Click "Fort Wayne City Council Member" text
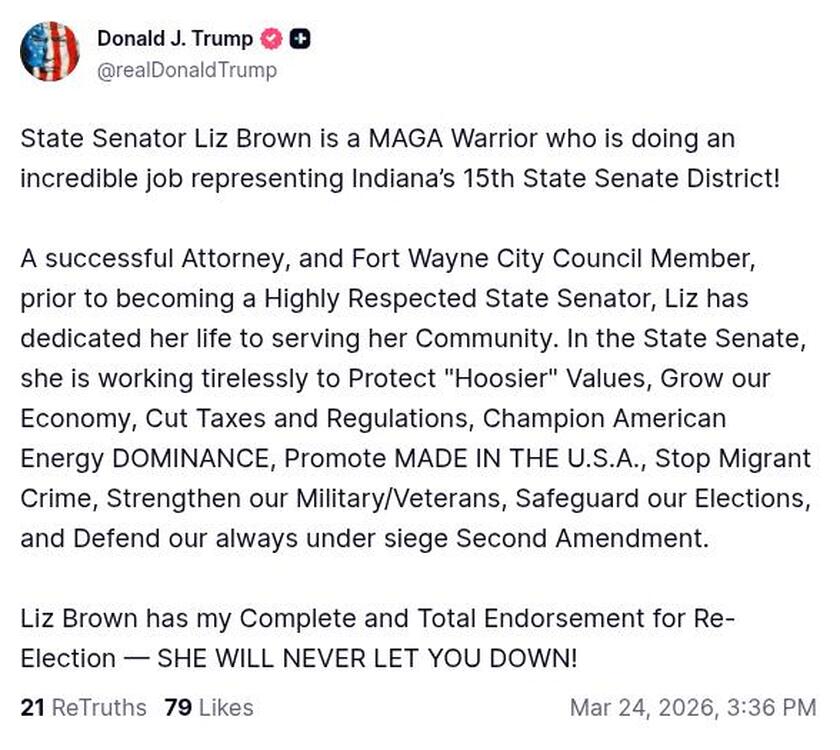The image size is (840, 750). [551, 258]
